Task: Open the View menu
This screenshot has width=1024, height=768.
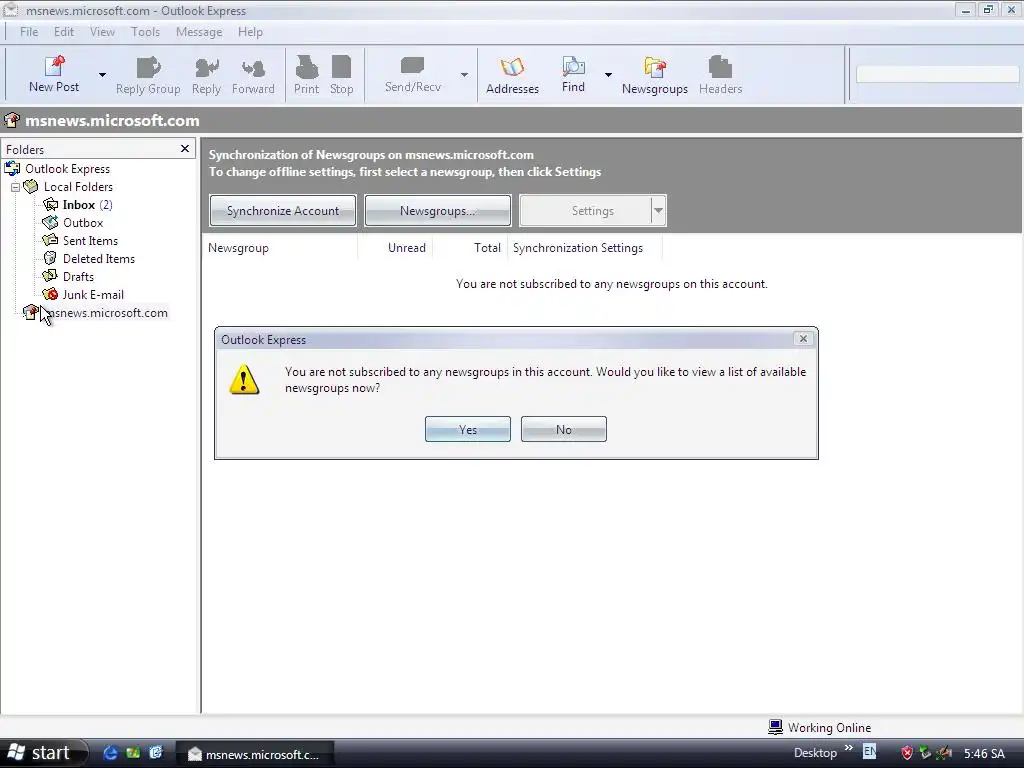Action: [x=102, y=32]
